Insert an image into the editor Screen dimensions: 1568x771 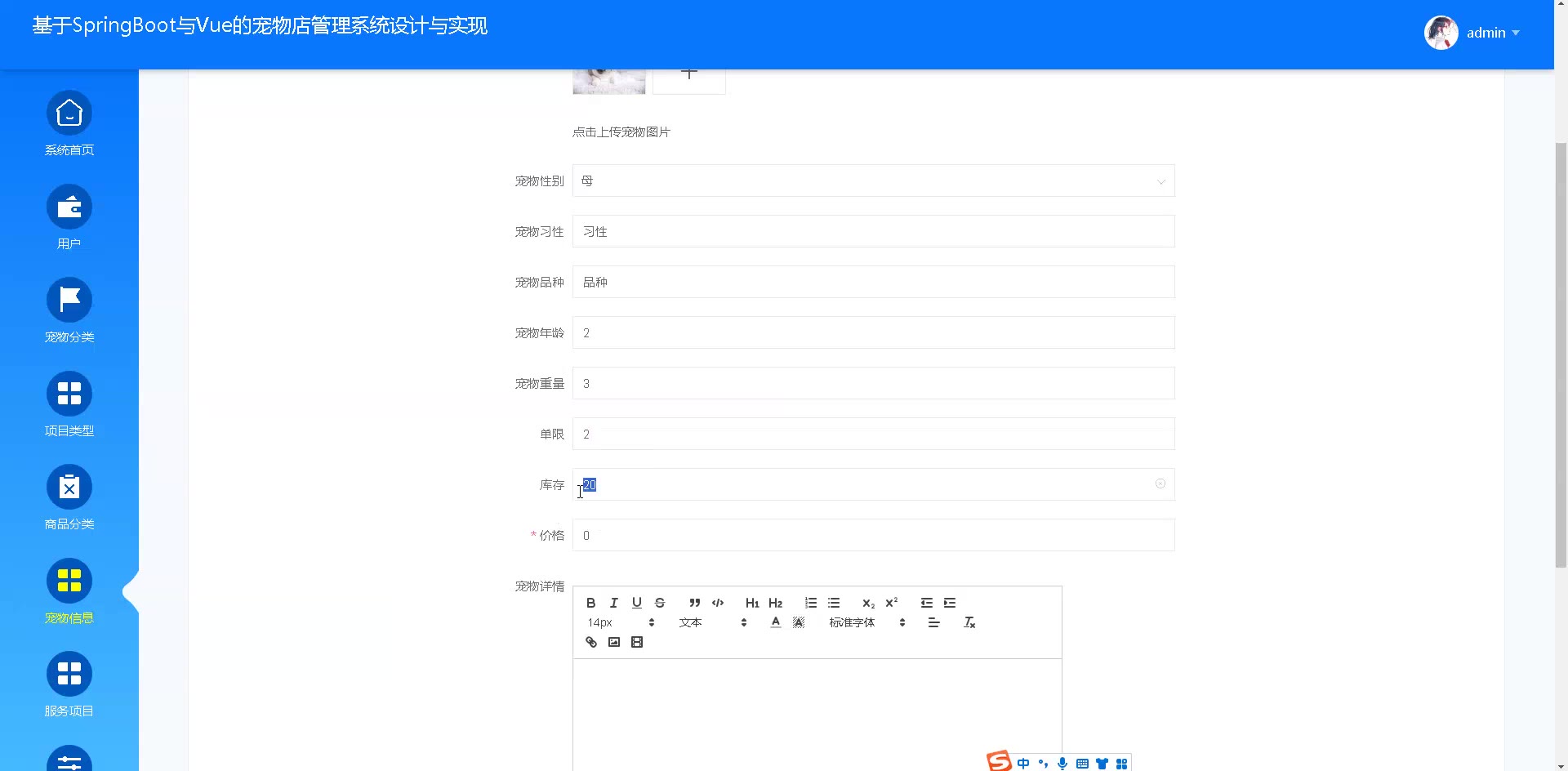(x=614, y=642)
